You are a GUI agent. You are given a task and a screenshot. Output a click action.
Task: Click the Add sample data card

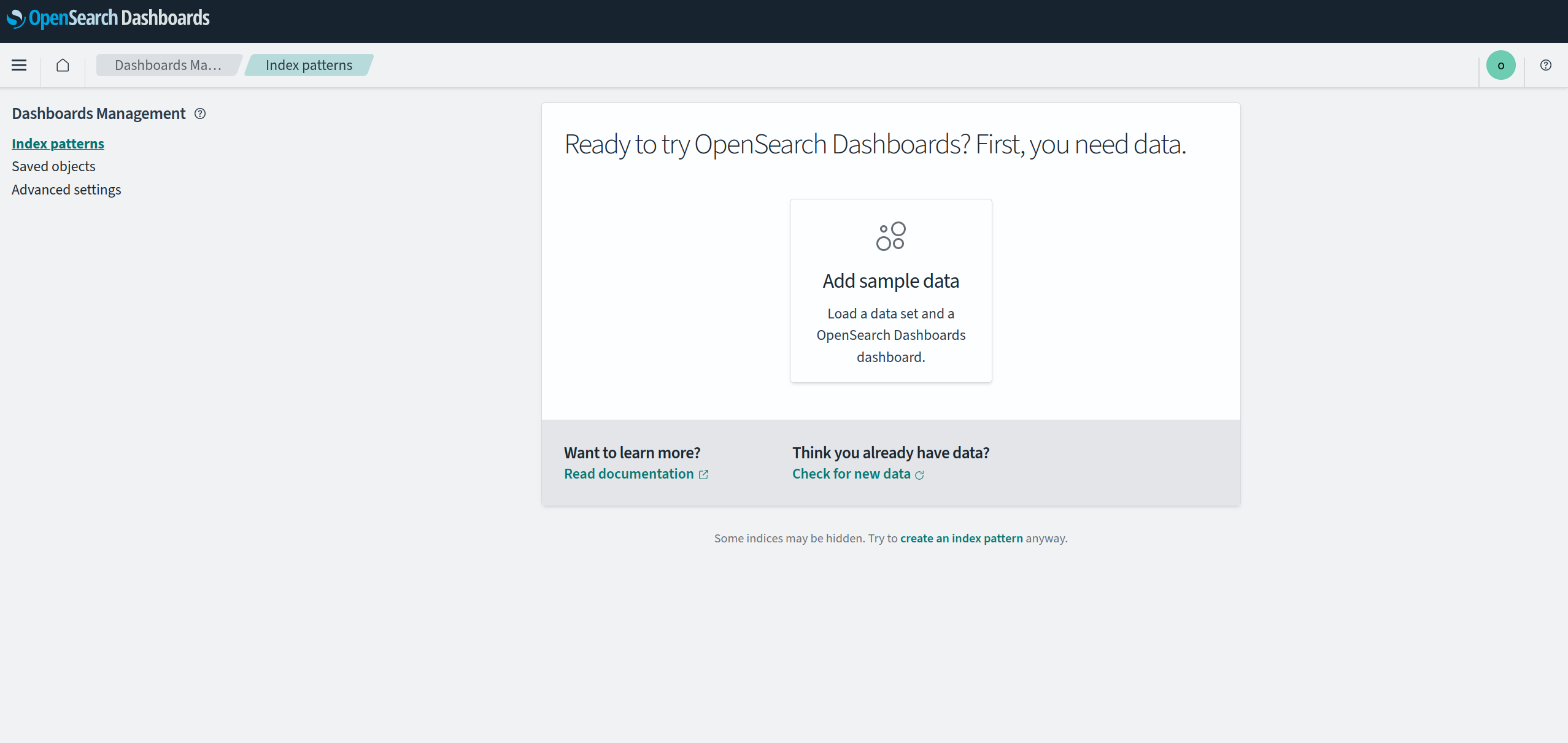pyautogui.click(x=890, y=290)
